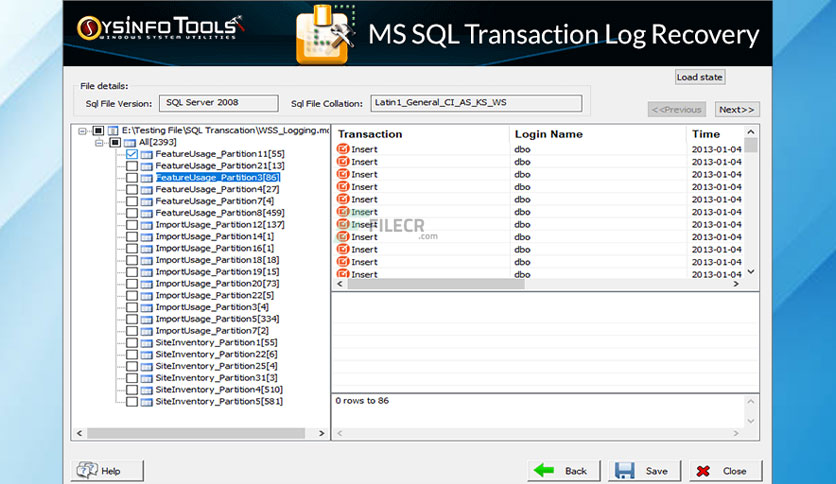The height and width of the screenshot is (484, 836).
Task: Click left arrow of tree panel scrollbar
Action: [x=79, y=433]
